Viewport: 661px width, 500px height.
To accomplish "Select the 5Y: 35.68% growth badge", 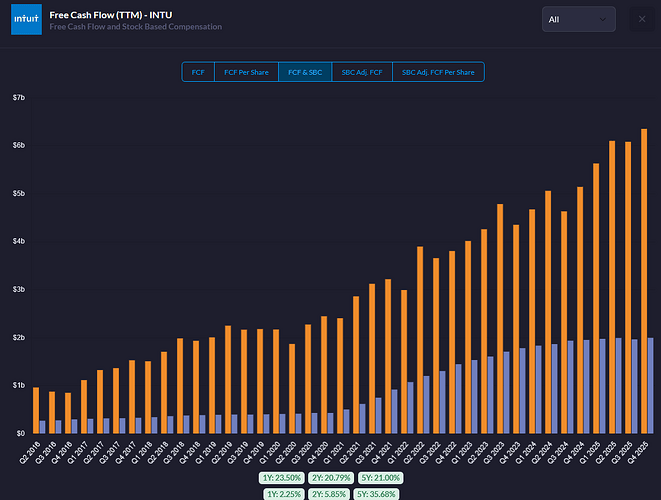I will (378, 493).
